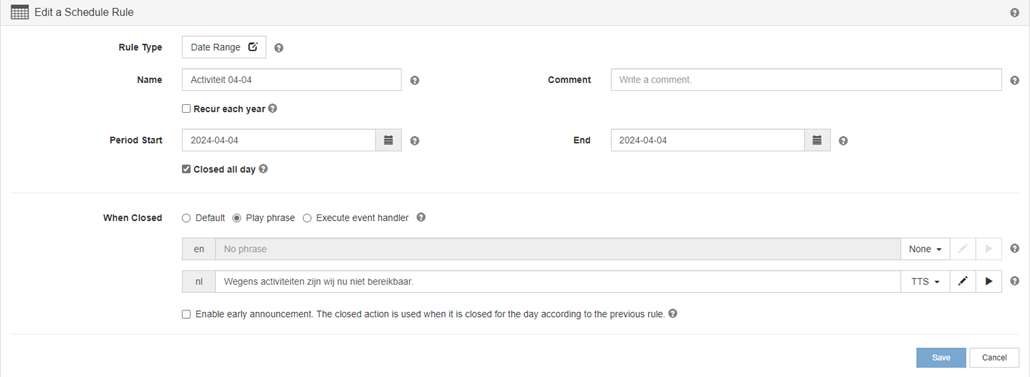Image resolution: width=1030 pixels, height=377 pixels.
Task: Open the End date calendar picker
Action: (x=817, y=140)
